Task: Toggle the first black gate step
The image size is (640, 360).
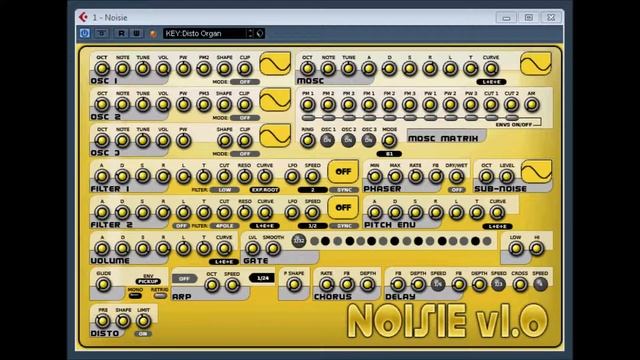Action: tap(325, 241)
